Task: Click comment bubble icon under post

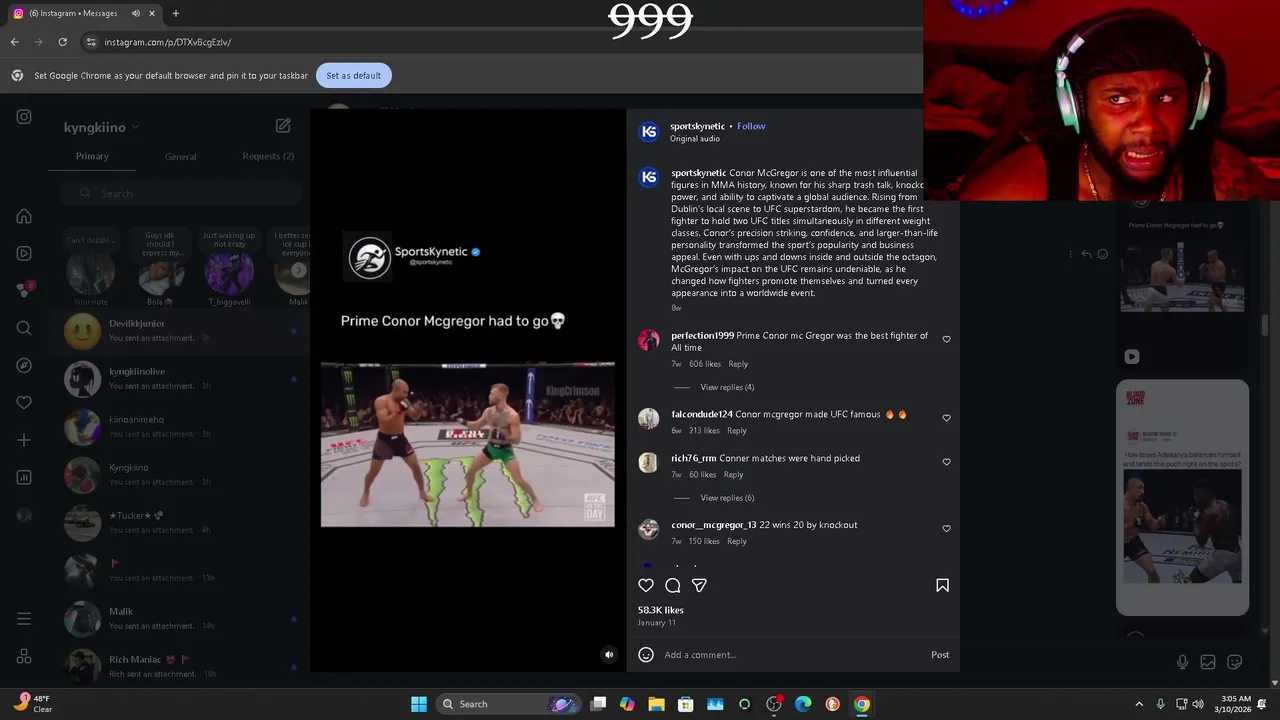Action: click(673, 585)
